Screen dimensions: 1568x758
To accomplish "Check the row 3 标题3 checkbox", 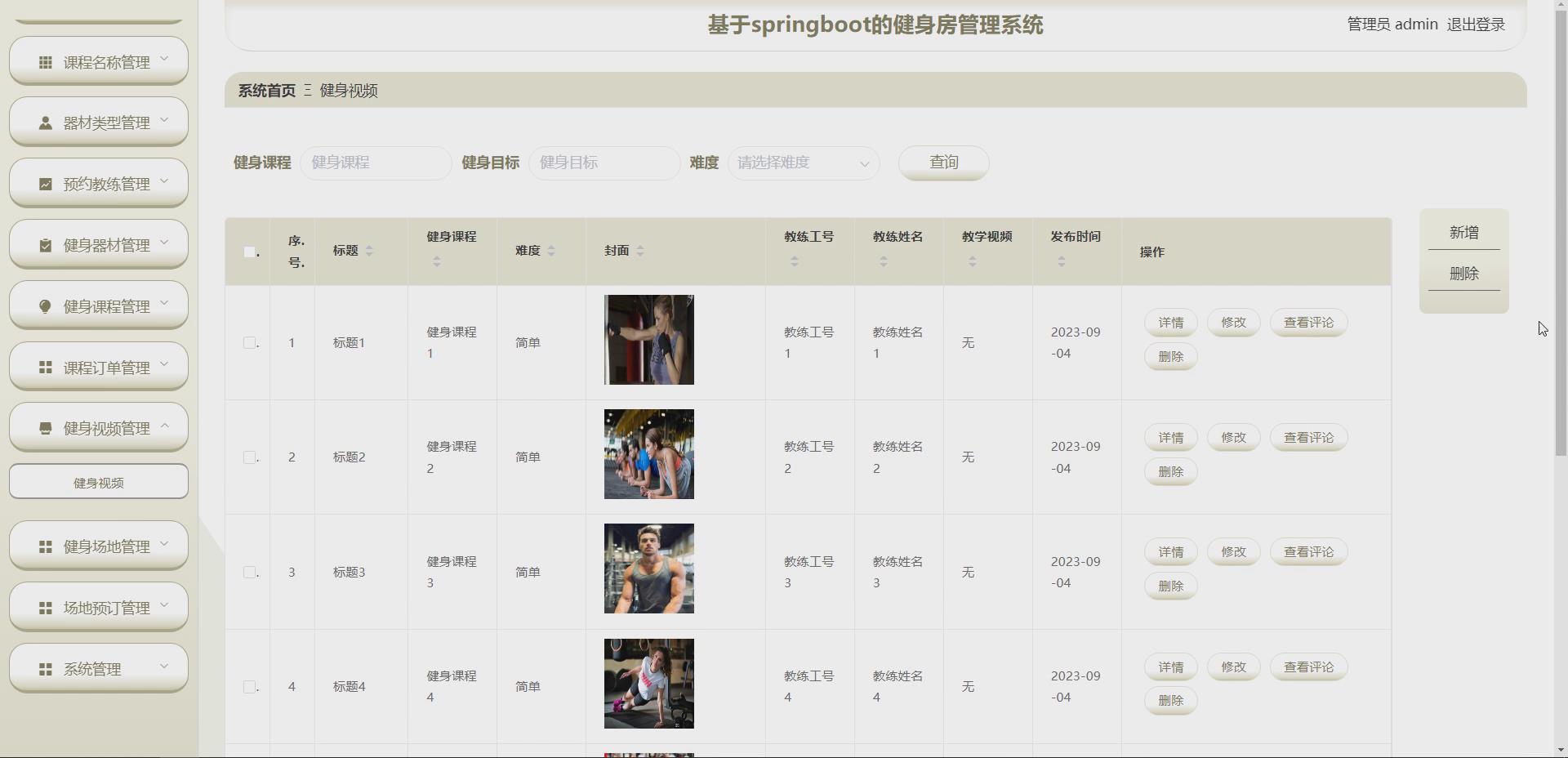I will (x=250, y=573).
